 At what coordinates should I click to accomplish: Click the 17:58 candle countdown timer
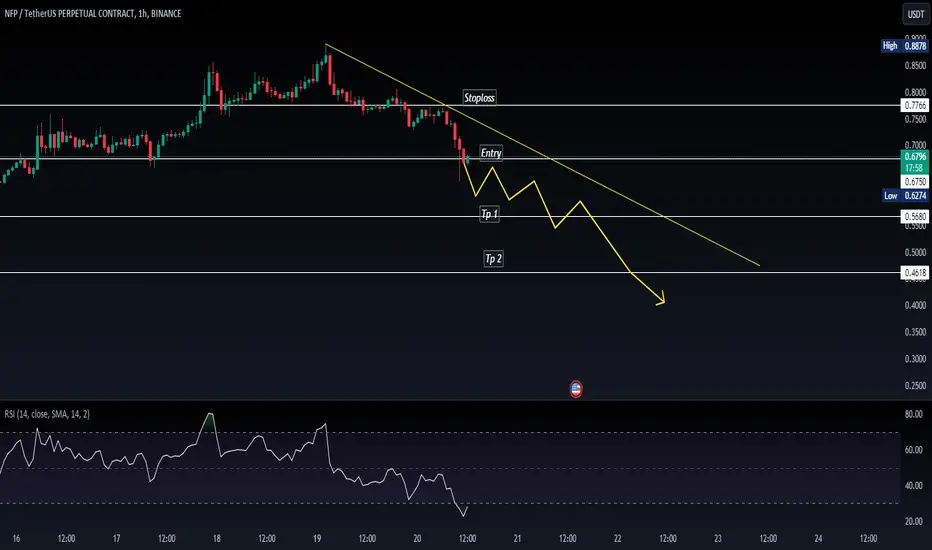[915, 168]
